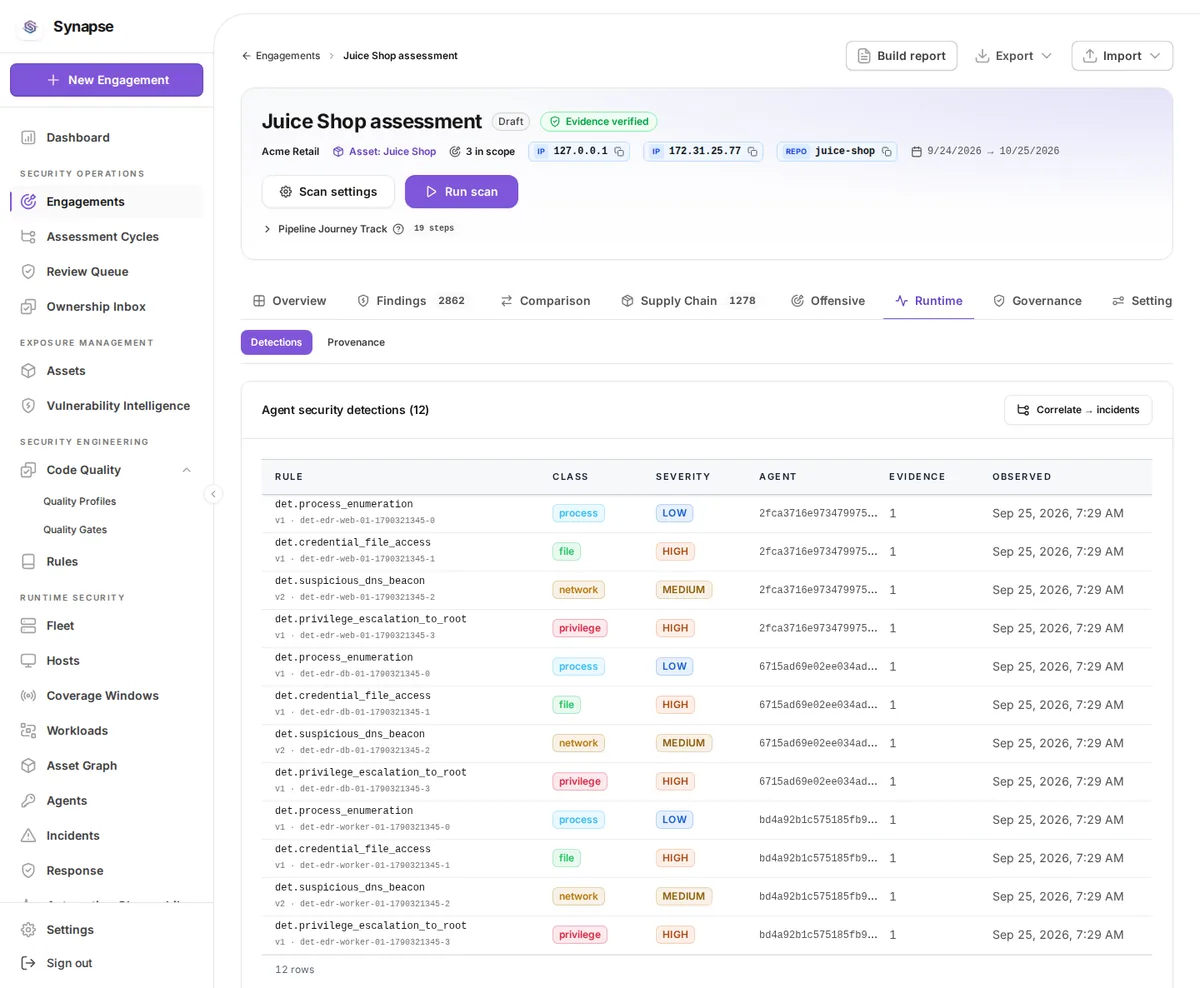Start the scan with Run scan
The image size is (1200, 988).
461,192
